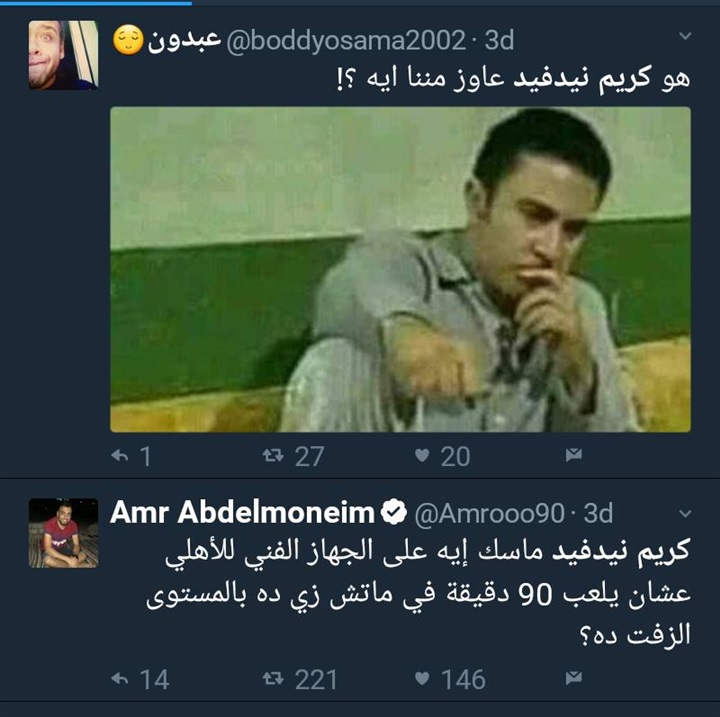Viewport: 720px width, 717px height.
Task: Retweet the tweet with 221 retweets
Action: click(273, 678)
